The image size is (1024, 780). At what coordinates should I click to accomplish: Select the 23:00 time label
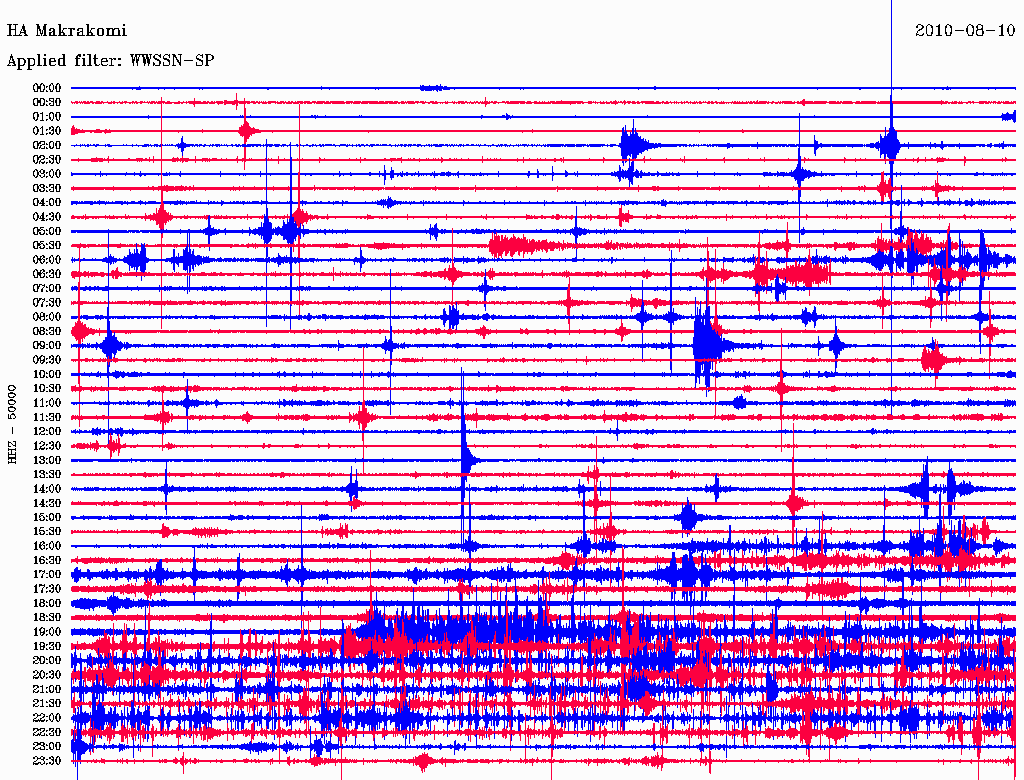46,747
